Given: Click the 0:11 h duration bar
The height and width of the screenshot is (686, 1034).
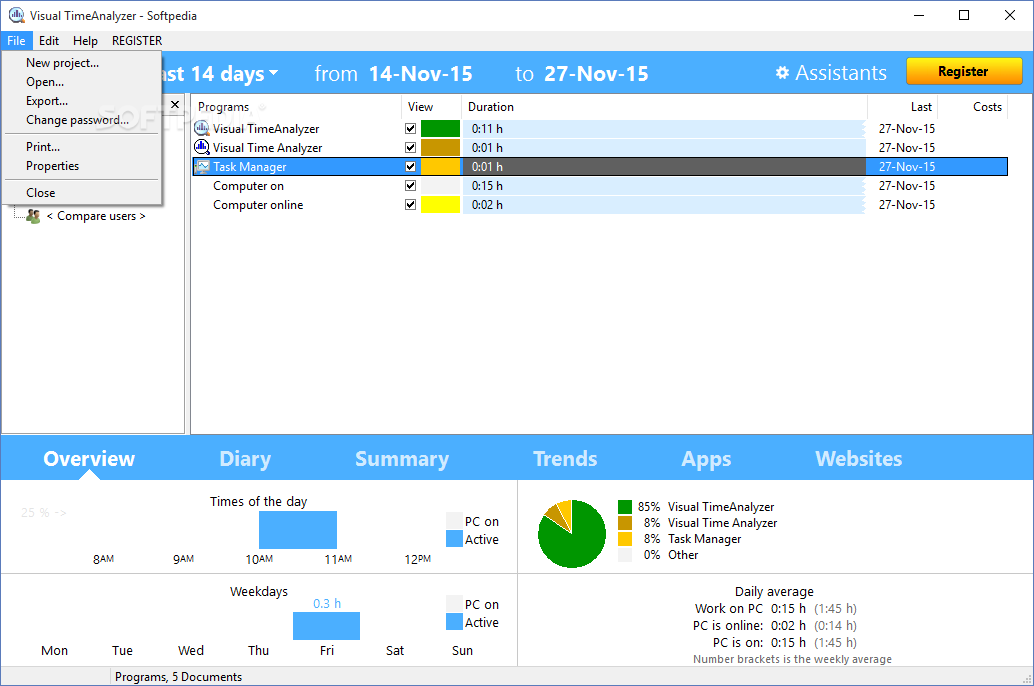Looking at the screenshot, I should click(664, 129).
